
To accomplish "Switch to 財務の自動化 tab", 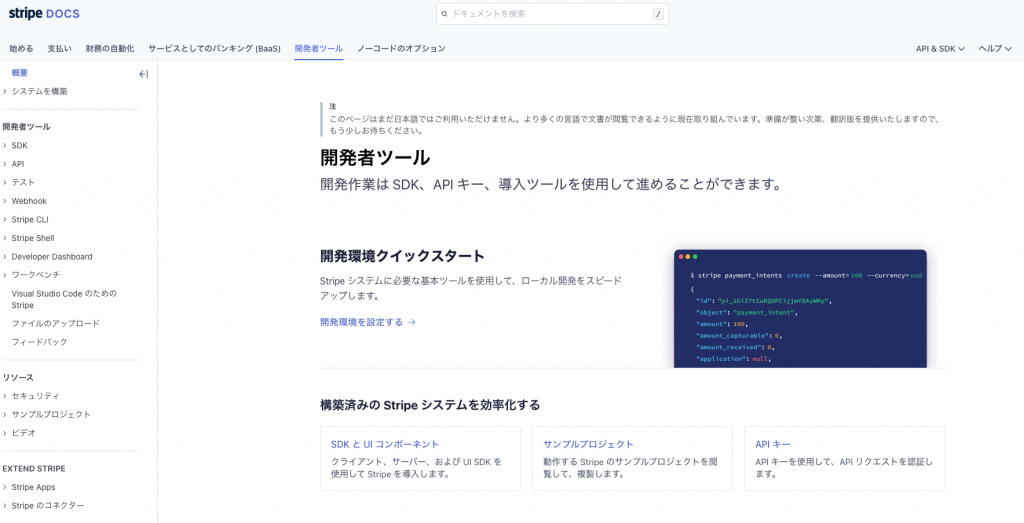I will (x=110, y=48).
